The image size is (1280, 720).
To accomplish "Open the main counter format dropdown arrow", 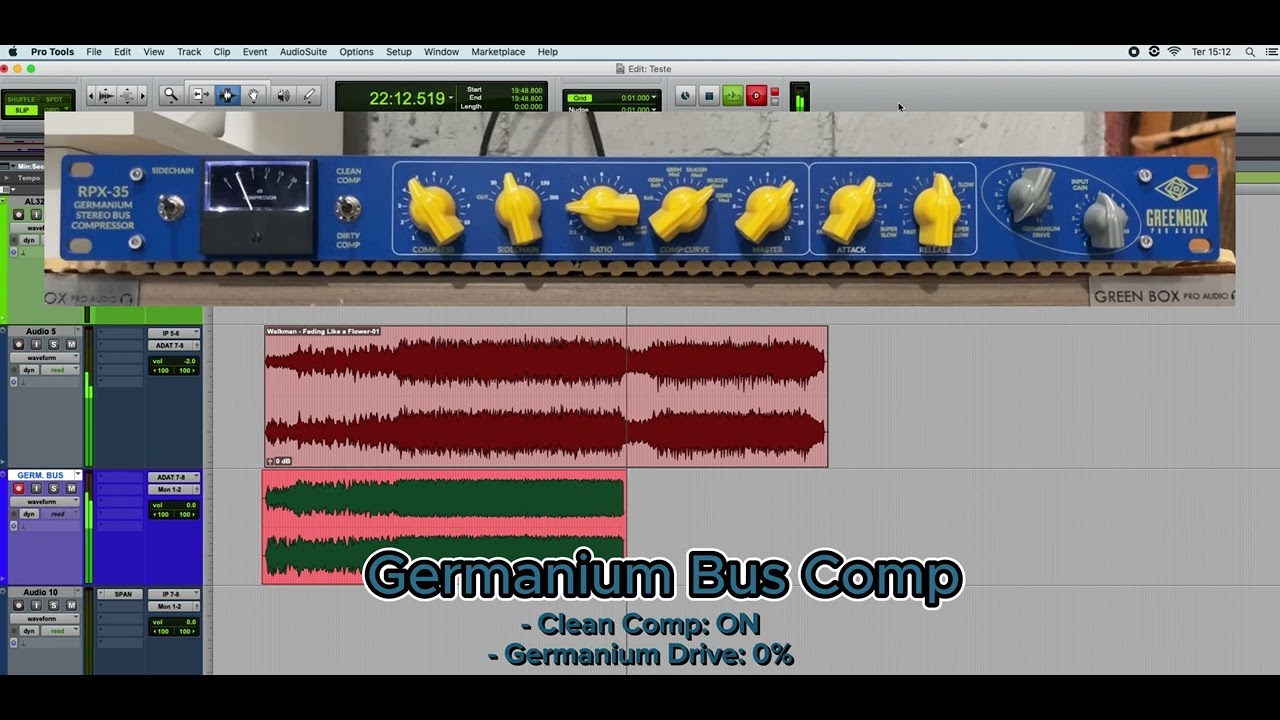I will click(451, 98).
